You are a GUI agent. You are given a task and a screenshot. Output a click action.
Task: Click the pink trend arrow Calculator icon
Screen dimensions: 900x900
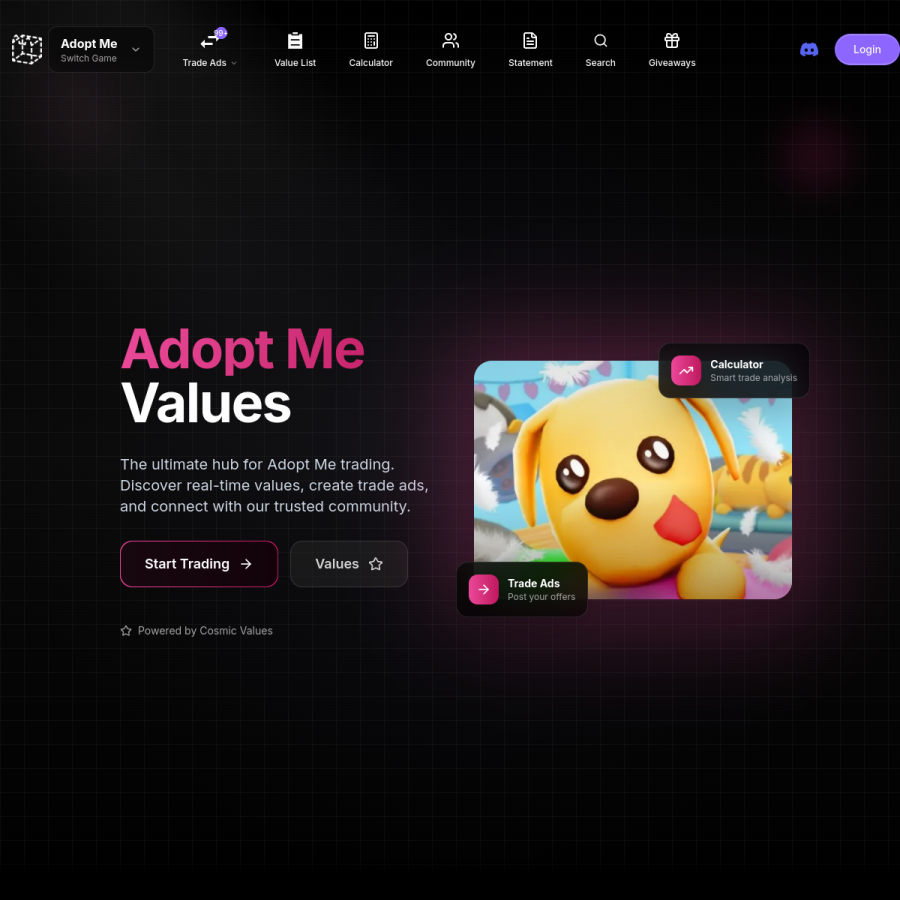click(x=686, y=371)
